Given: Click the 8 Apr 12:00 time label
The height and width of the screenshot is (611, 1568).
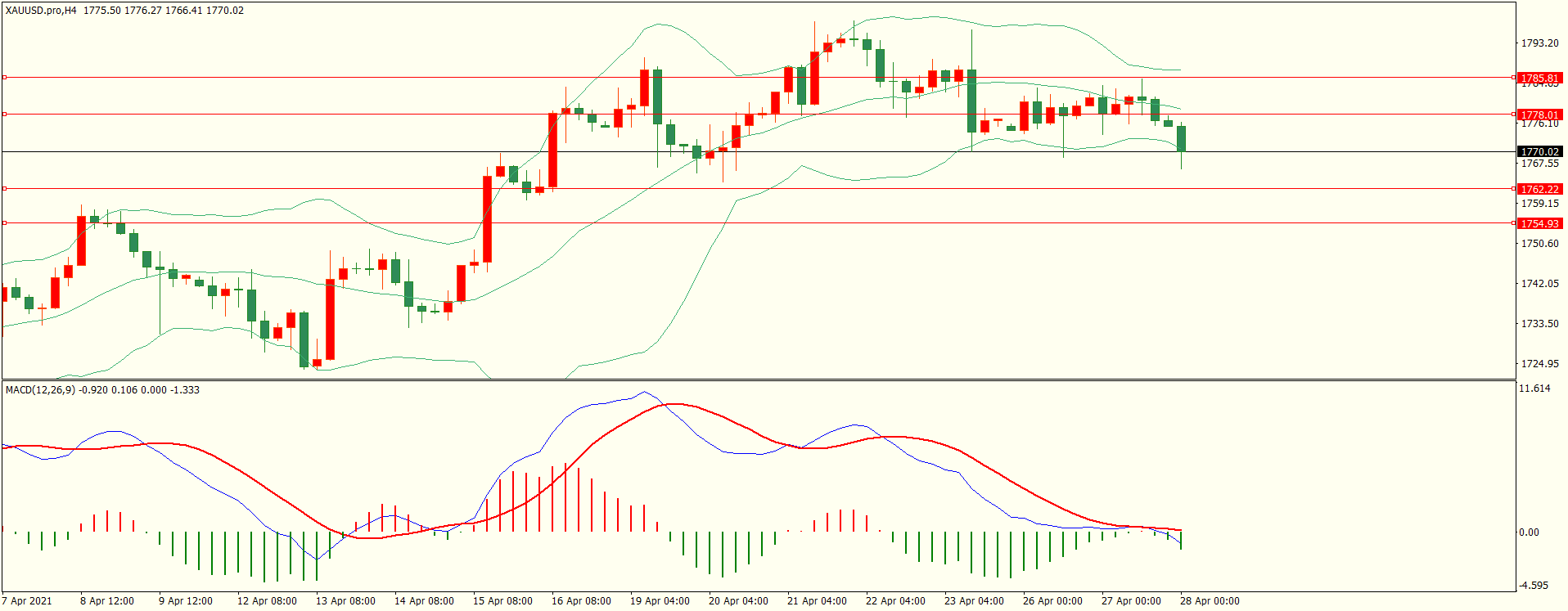Looking at the screenshot, I should click(107, 601).
